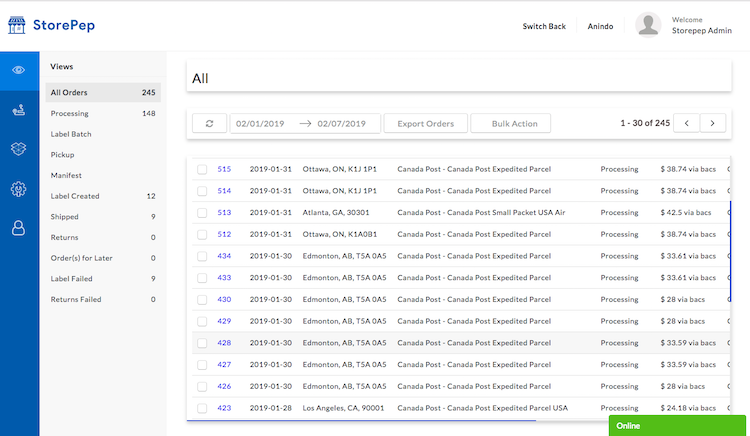Open the settings gear icon in sidebar
750x436 pixels.
(19, 189)
